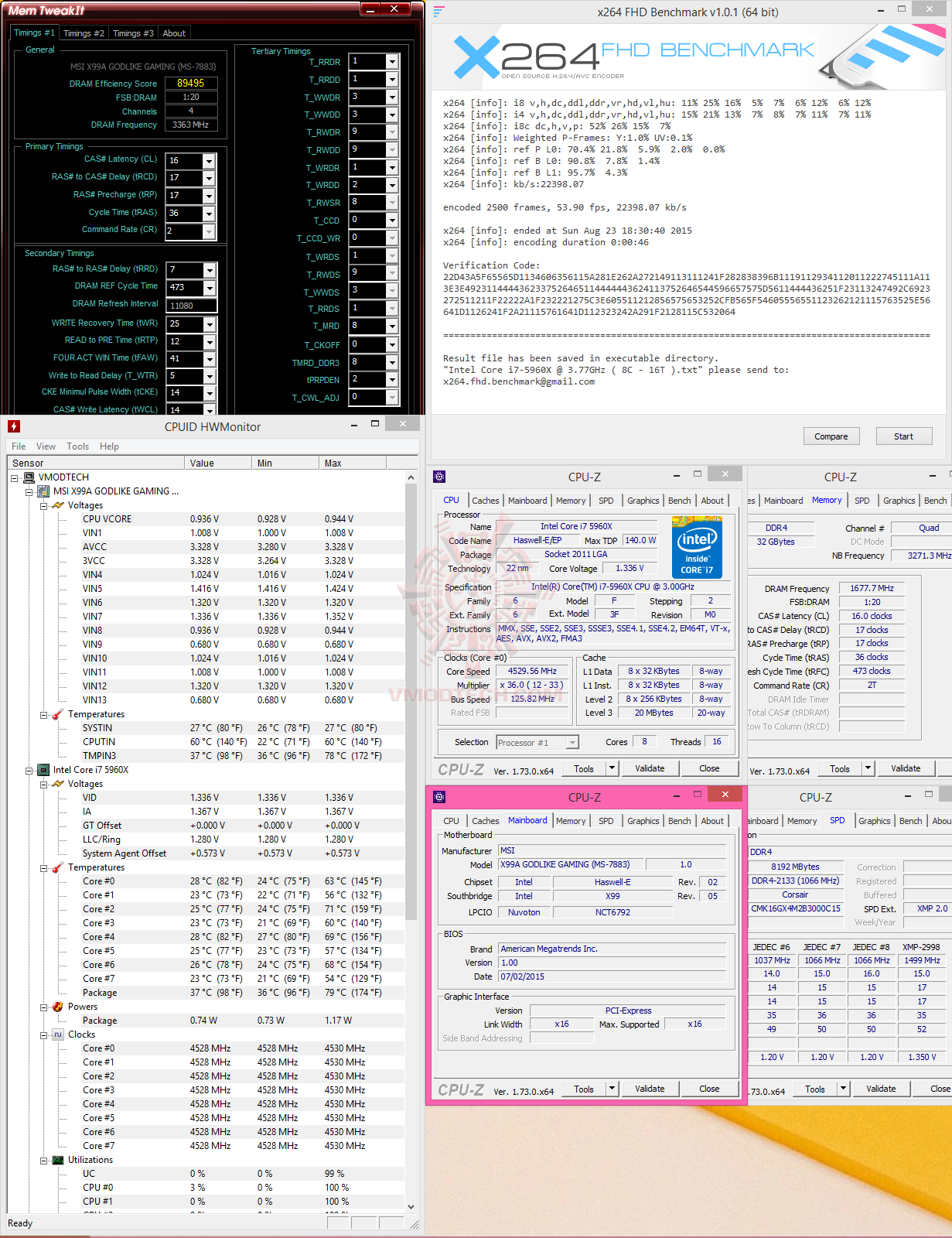Image resolution: width=952 pixels, height=1238 pixels.
Task: Click the Intel inside Core i7 logo
Action: [x=698, y=549]
